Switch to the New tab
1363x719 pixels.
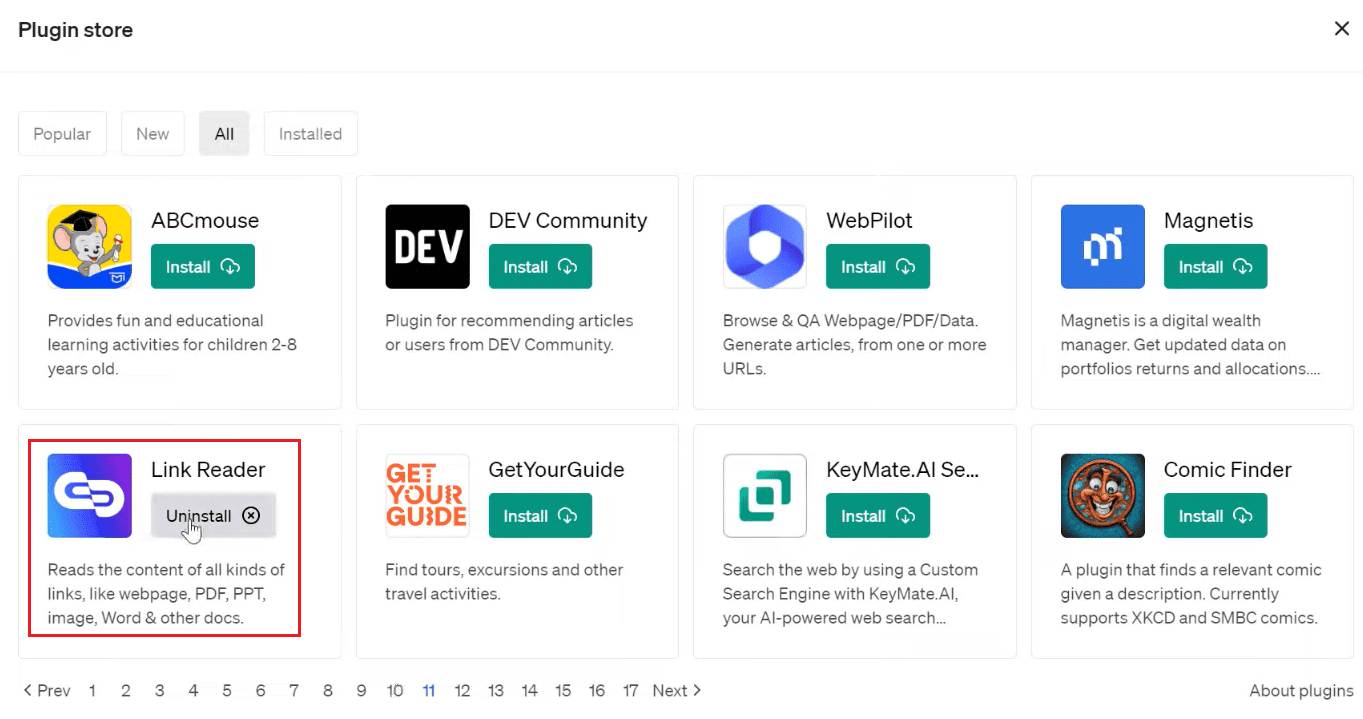(x=153, y=134)
